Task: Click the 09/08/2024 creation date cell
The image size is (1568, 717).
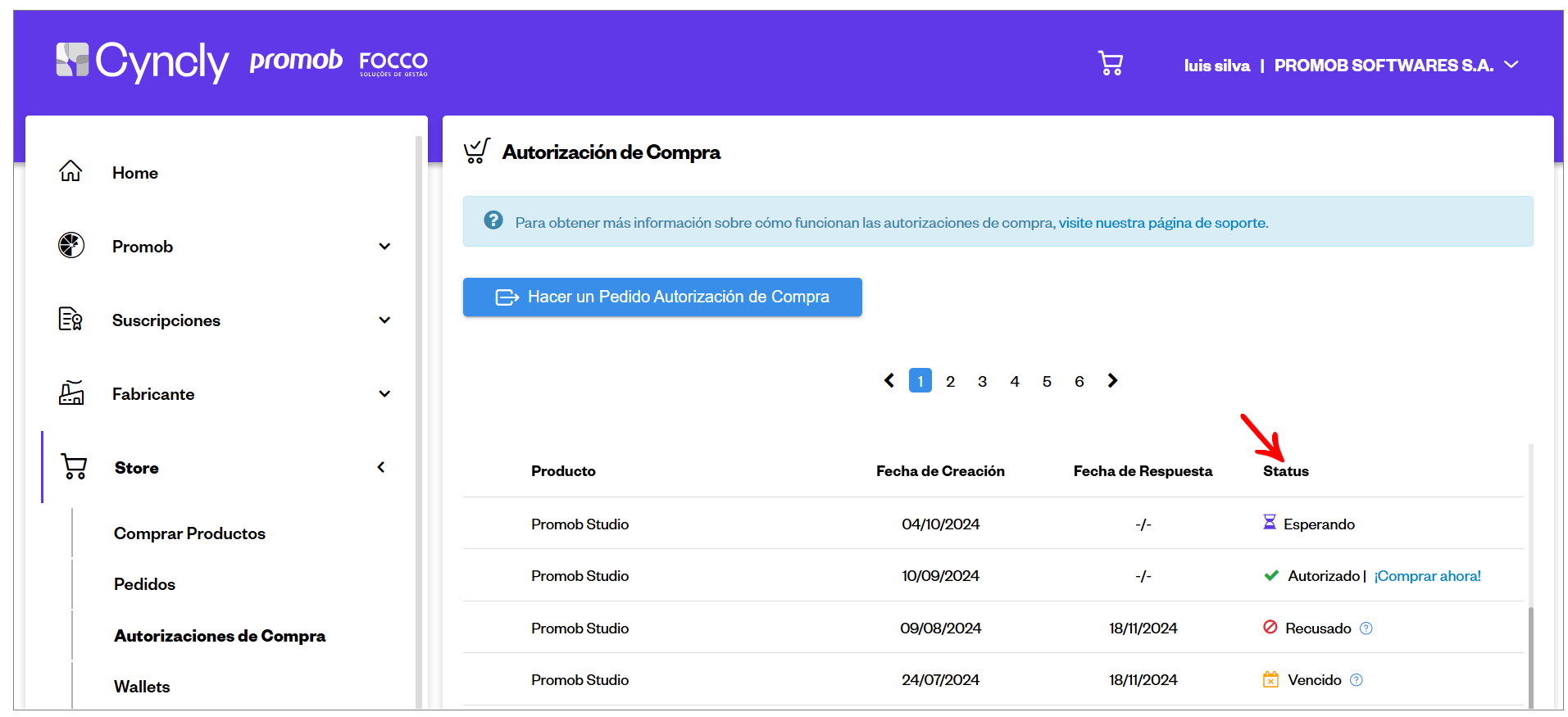Action: (x=940, y=629)
